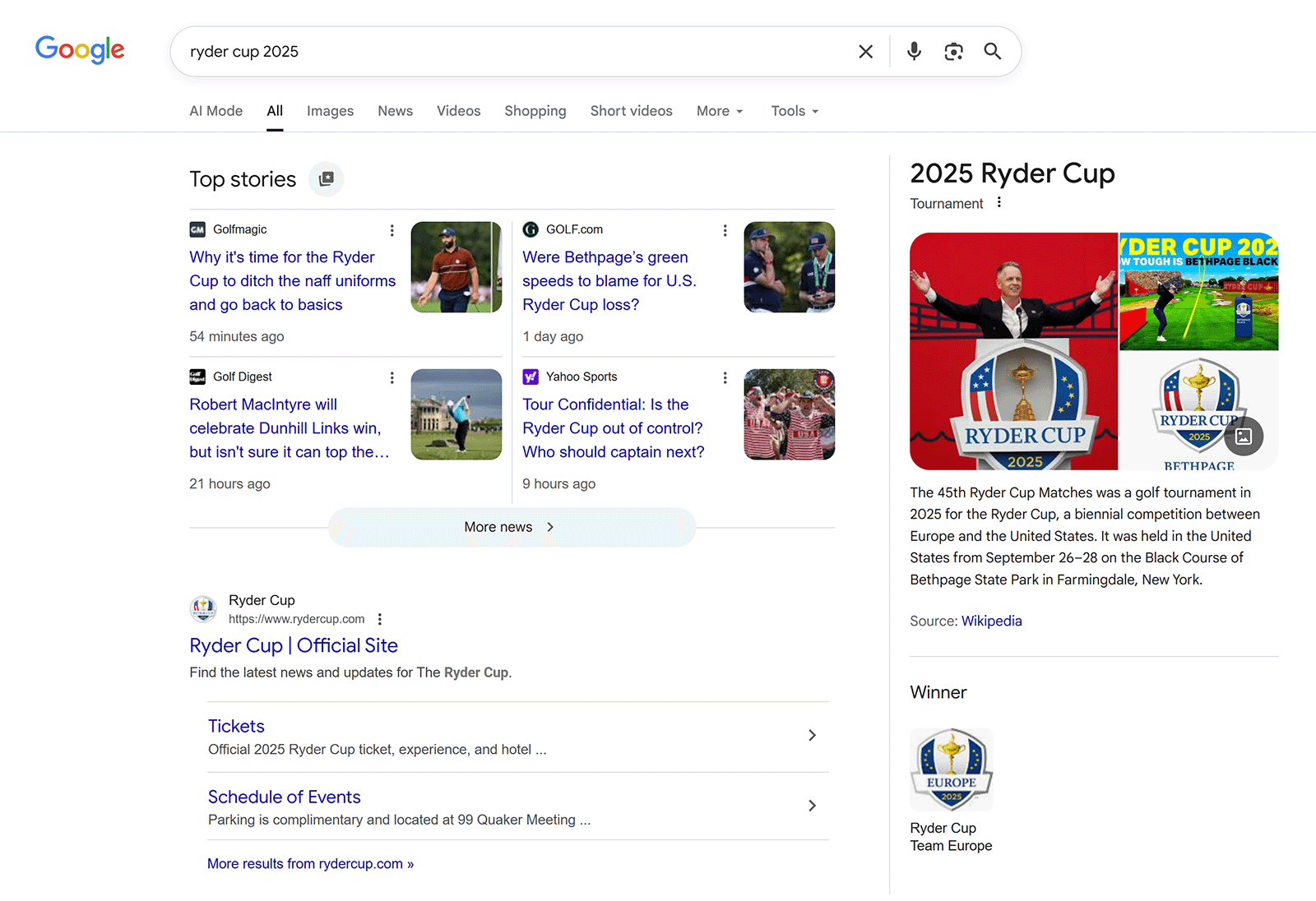Open the image gallery icon on the knowledge panel

[1244, 437]
